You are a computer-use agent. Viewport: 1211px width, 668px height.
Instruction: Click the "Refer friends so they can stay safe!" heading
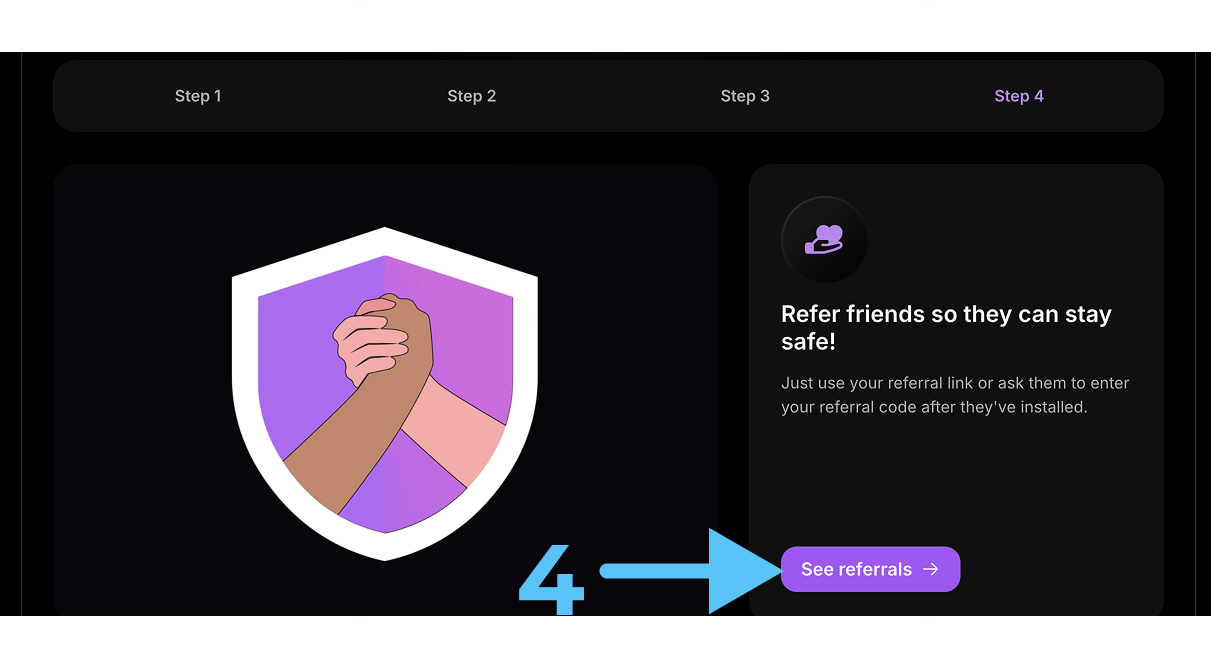[x=946, y=328]
